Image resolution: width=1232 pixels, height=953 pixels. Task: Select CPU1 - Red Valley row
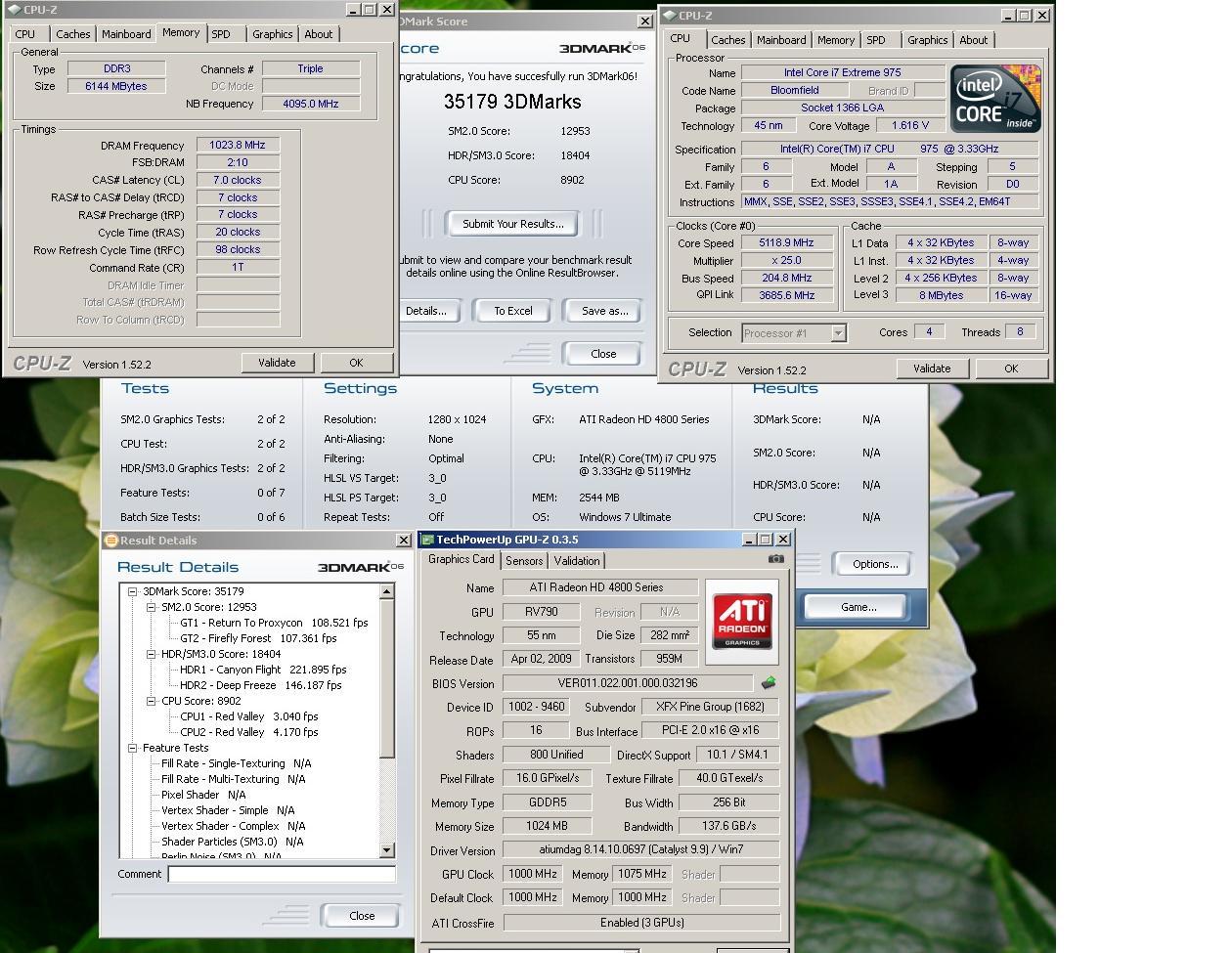point(249,716)
